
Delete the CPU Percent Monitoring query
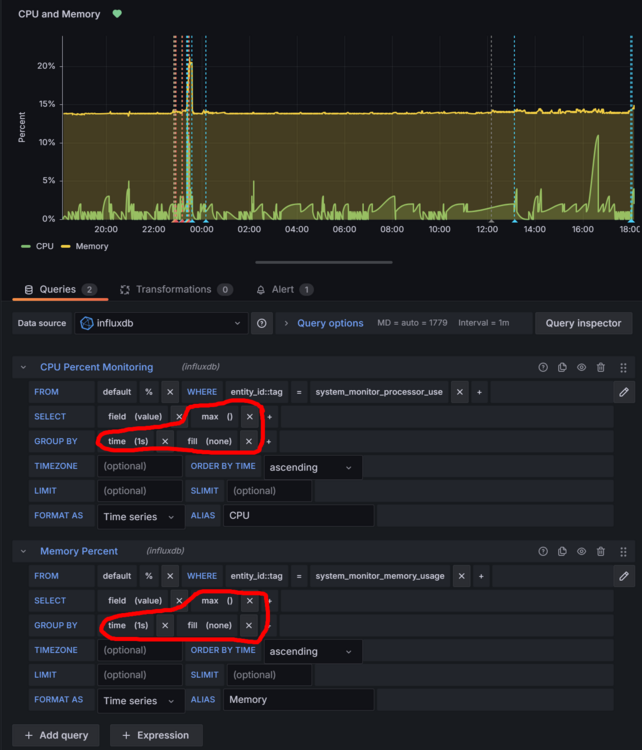coord(601,368)
